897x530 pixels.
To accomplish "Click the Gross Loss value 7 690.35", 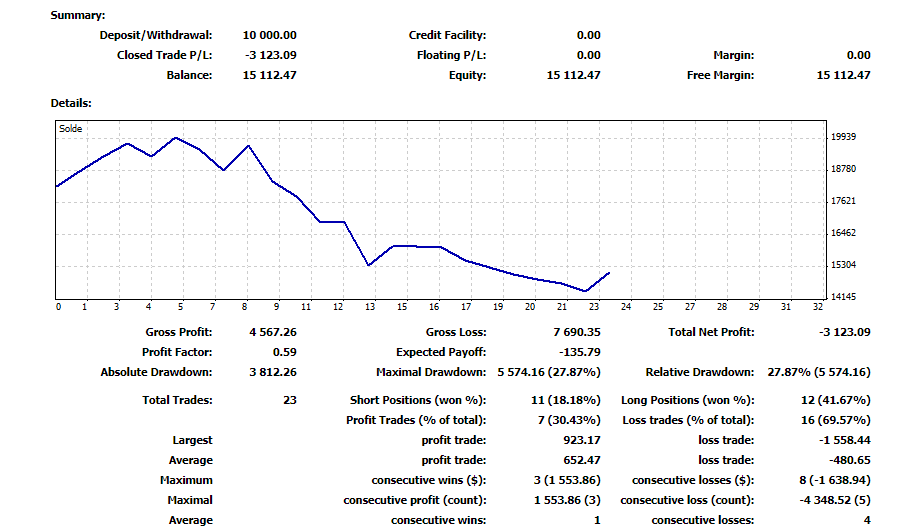I will [577, 332].
